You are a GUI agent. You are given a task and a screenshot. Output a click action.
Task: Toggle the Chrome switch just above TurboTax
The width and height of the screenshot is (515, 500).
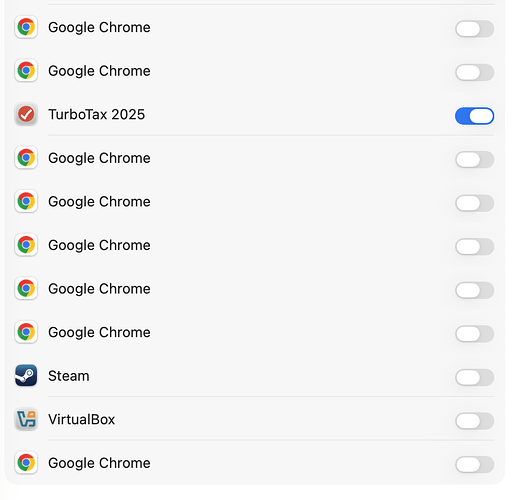click(x=474, y=73)
